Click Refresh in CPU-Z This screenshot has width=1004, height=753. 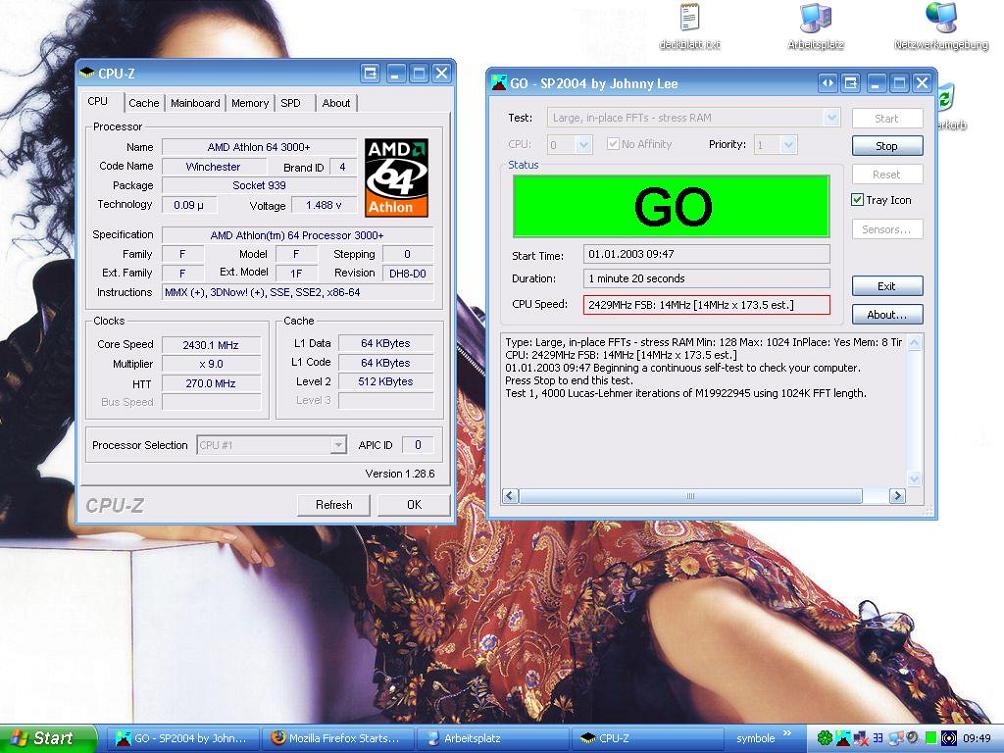pos(334,505)
